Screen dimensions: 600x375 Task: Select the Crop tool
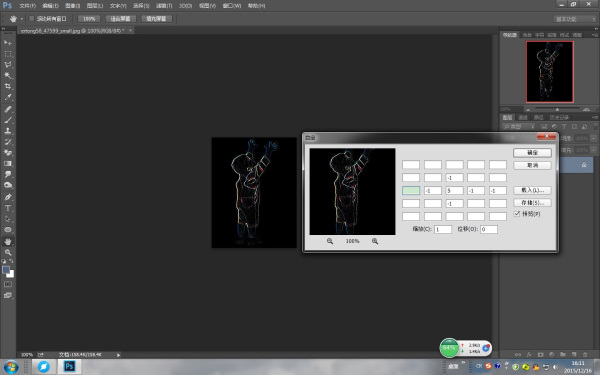pos(8,86)
